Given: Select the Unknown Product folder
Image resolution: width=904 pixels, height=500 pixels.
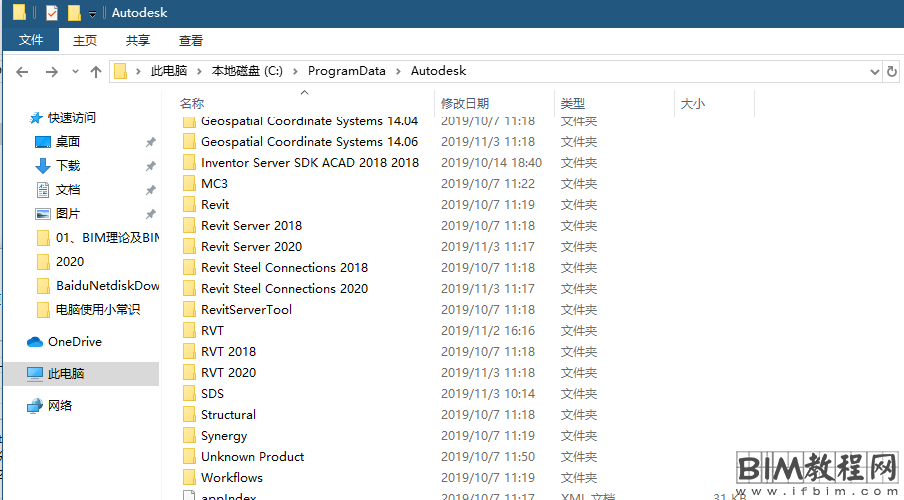Looking at the screenshot, I should pos(253,457).
